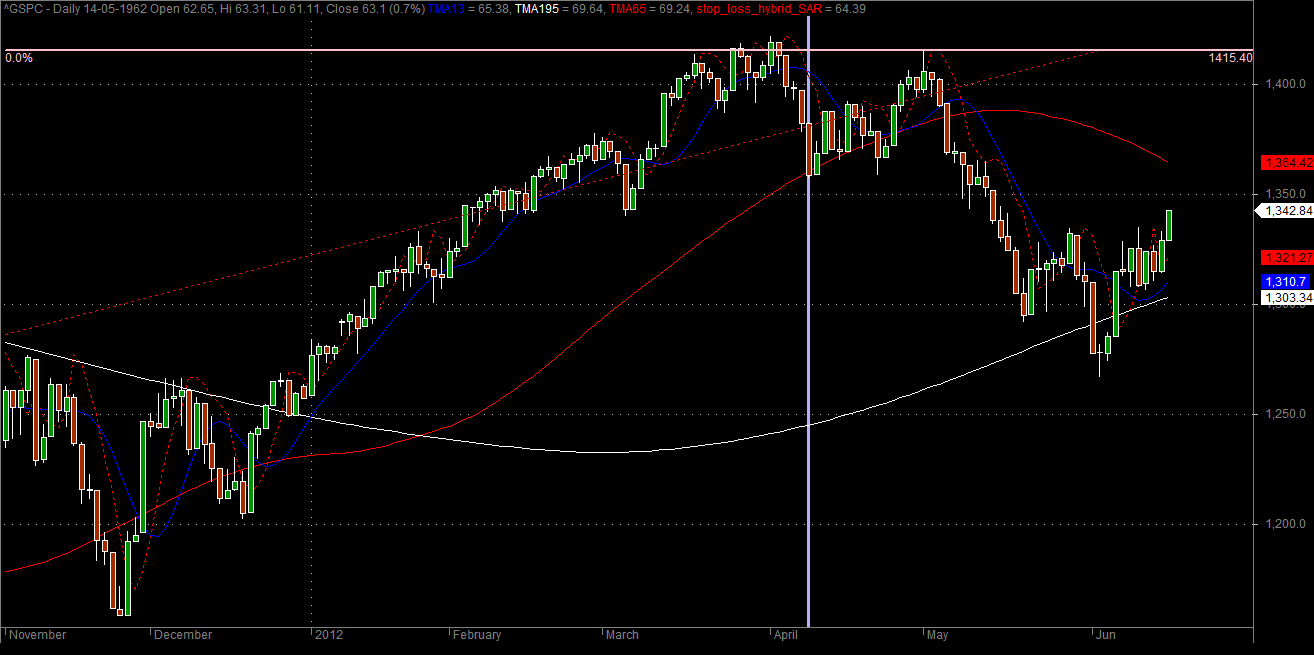
Task: Click the 1,200 price axis label
Action: [1277, 524]
